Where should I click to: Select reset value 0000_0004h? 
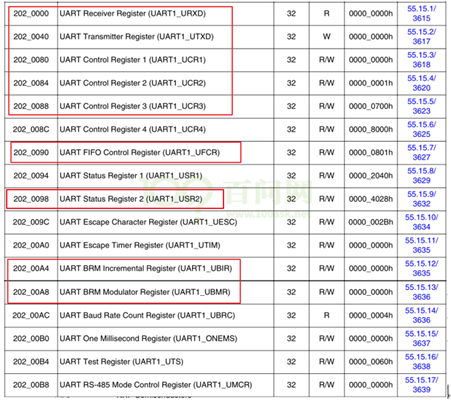coord(371,315)
